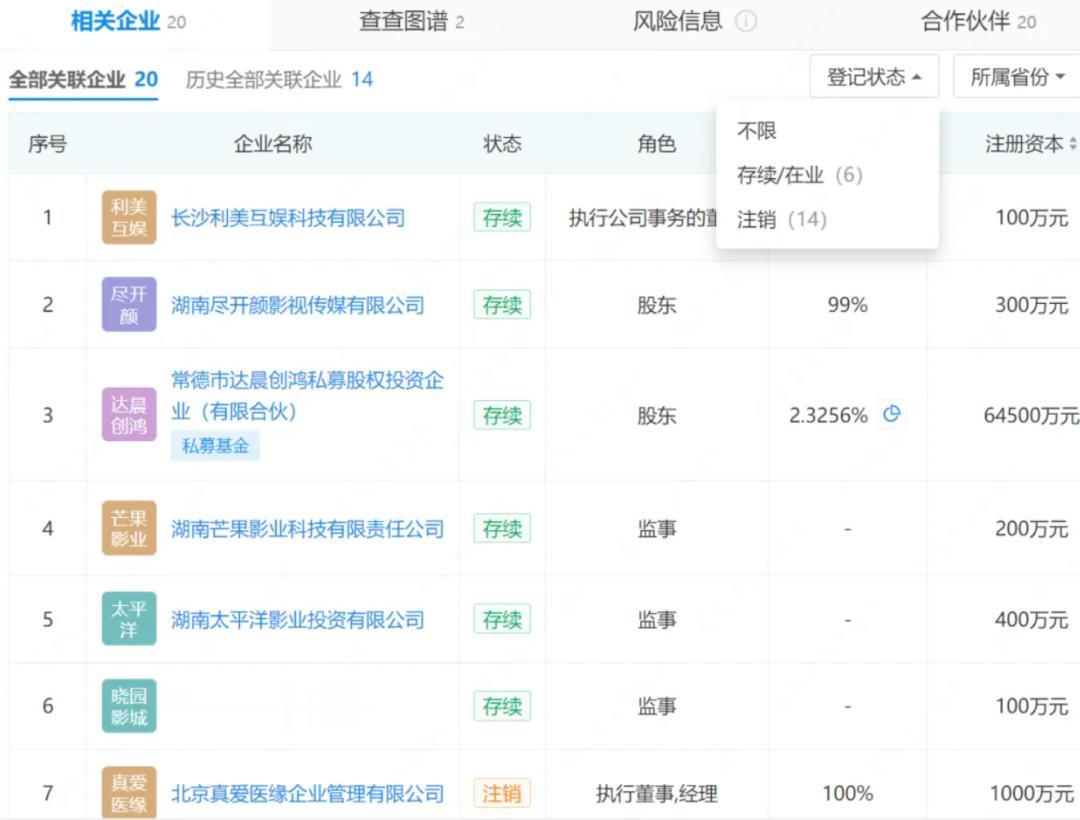
Task: Click 64500万元 registered capital cell
Action: tap(1031, 415)
